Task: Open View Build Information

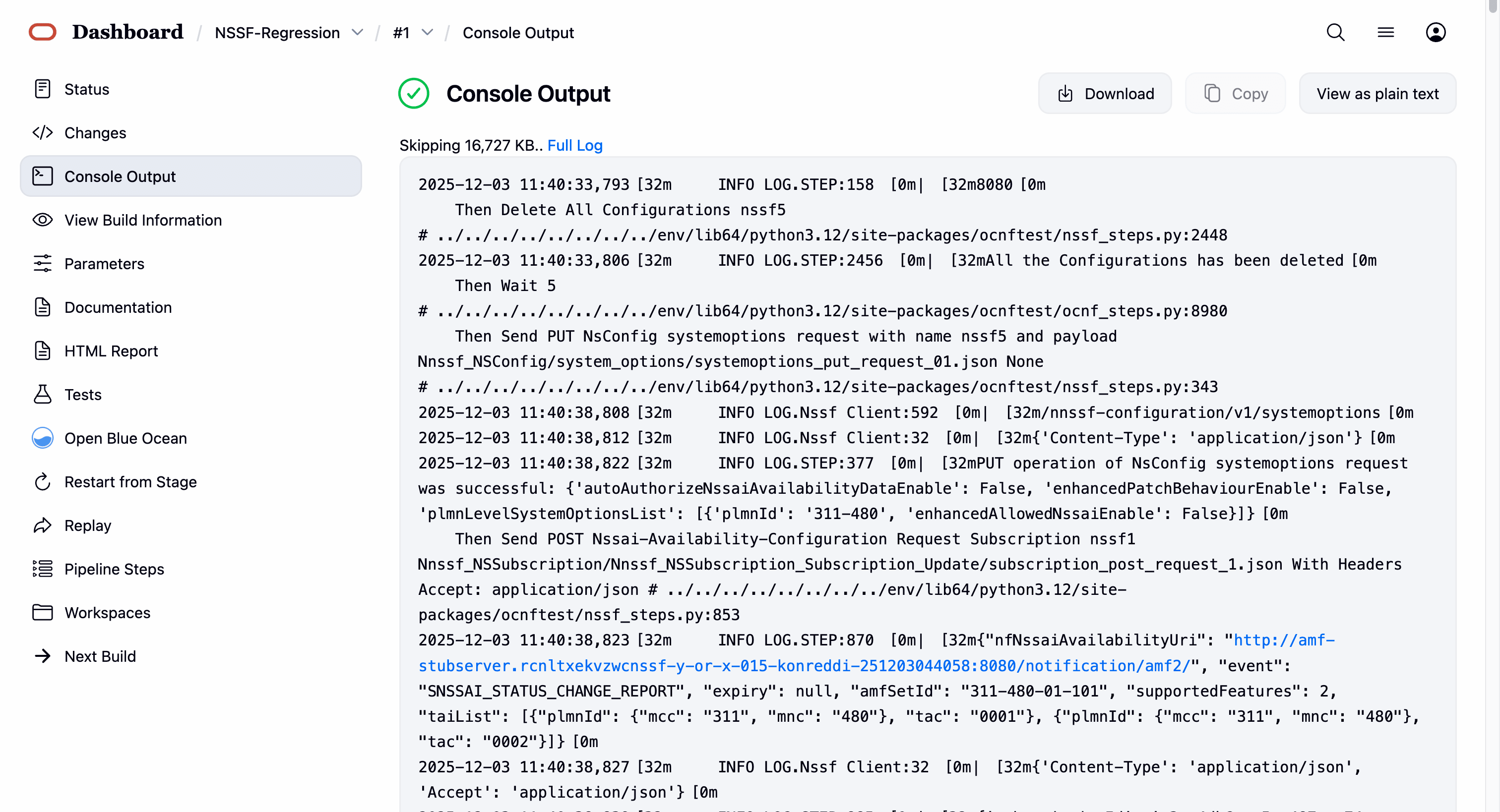Action: pos(143,220)
